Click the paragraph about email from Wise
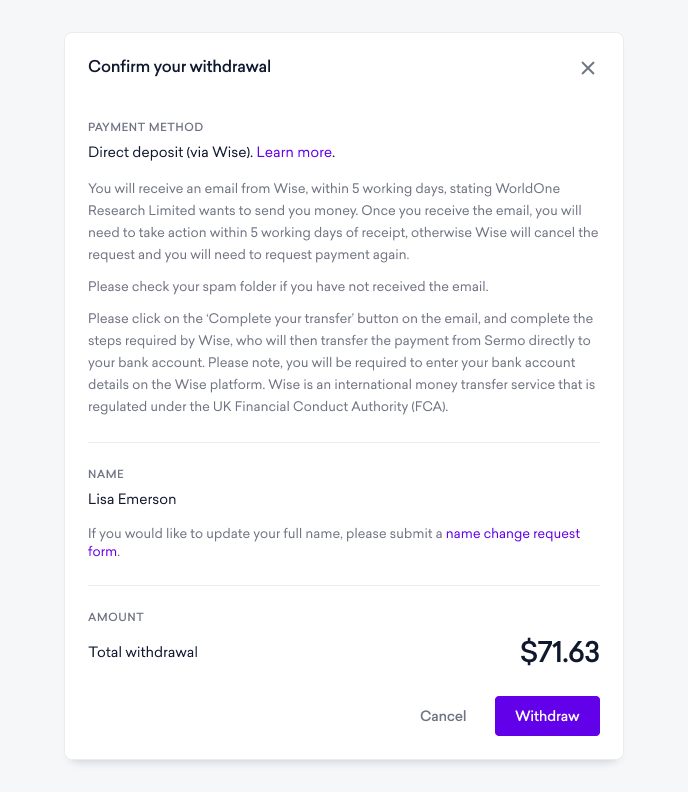 [x=343, y=221]
